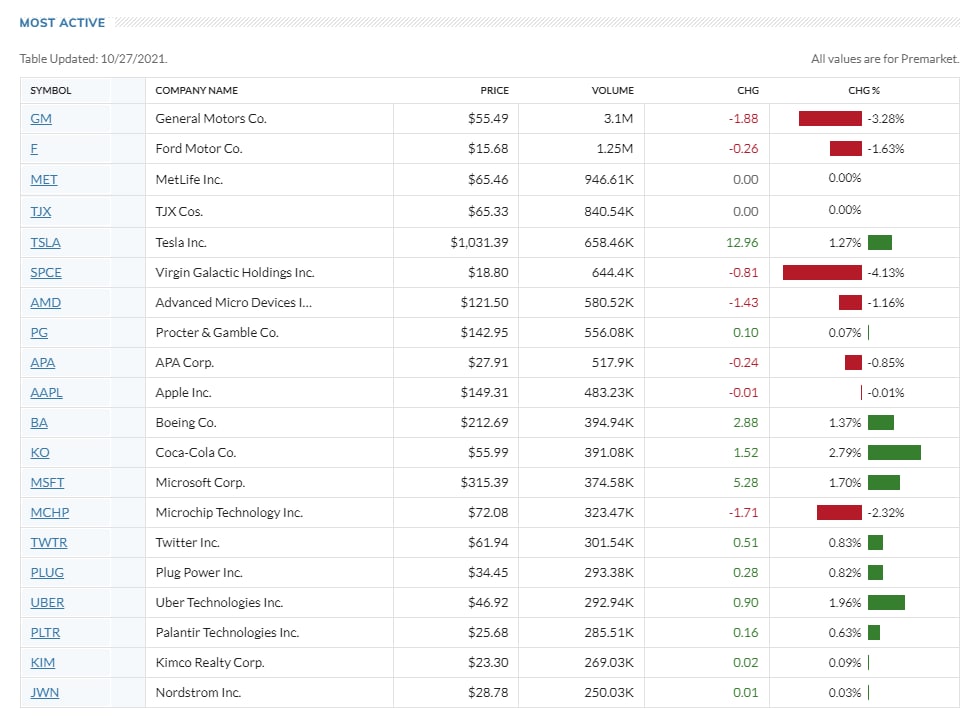The width and height of the screenshot is (978, 724).
Task: Click the green bar for UBER 1.96%
Action: tap(886, 602)
